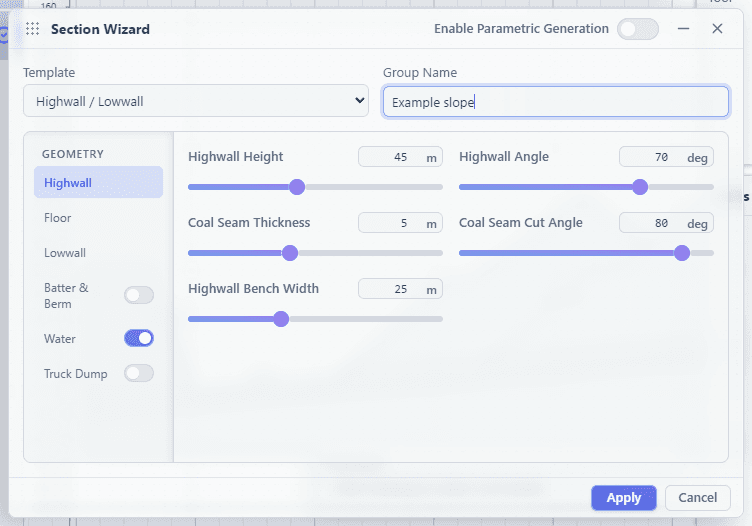Image resolution: width=752 pixels, height=526 pixels.
Task: Close the Section Wizard with X
Action: 717,29
